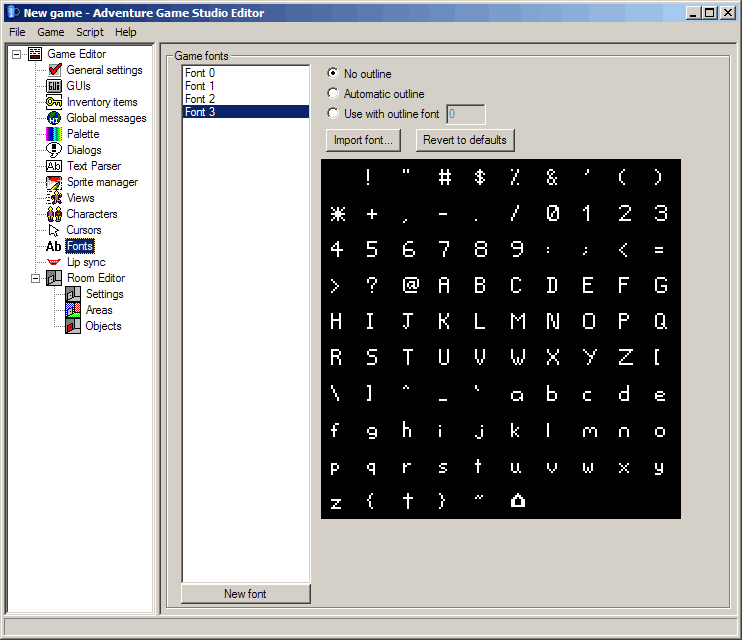Click the Characters people icon
Screen dimensions: 742x640
(x=54, y=214)
